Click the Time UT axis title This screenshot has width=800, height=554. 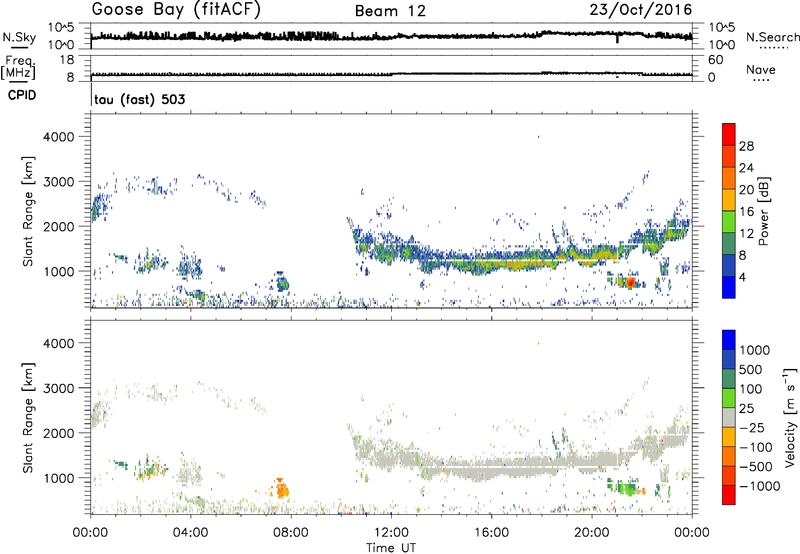[391, 548]
